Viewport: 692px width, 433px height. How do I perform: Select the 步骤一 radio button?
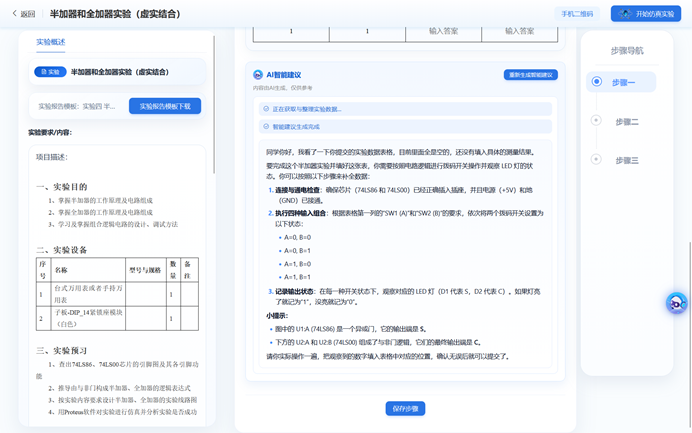[x=597, y=82]
